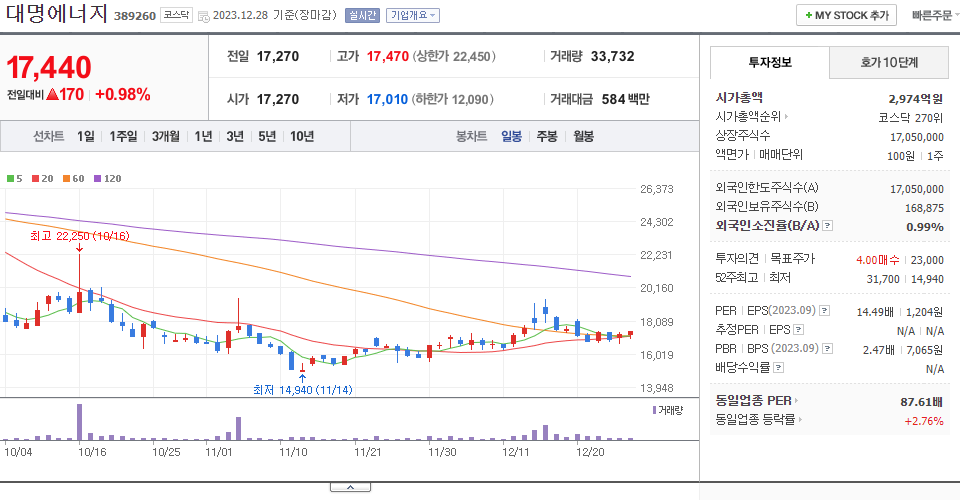This screenshot has width=960, height=500.
Task: Click help icon next to PER EPS(2023.09)
Action: 825,311
